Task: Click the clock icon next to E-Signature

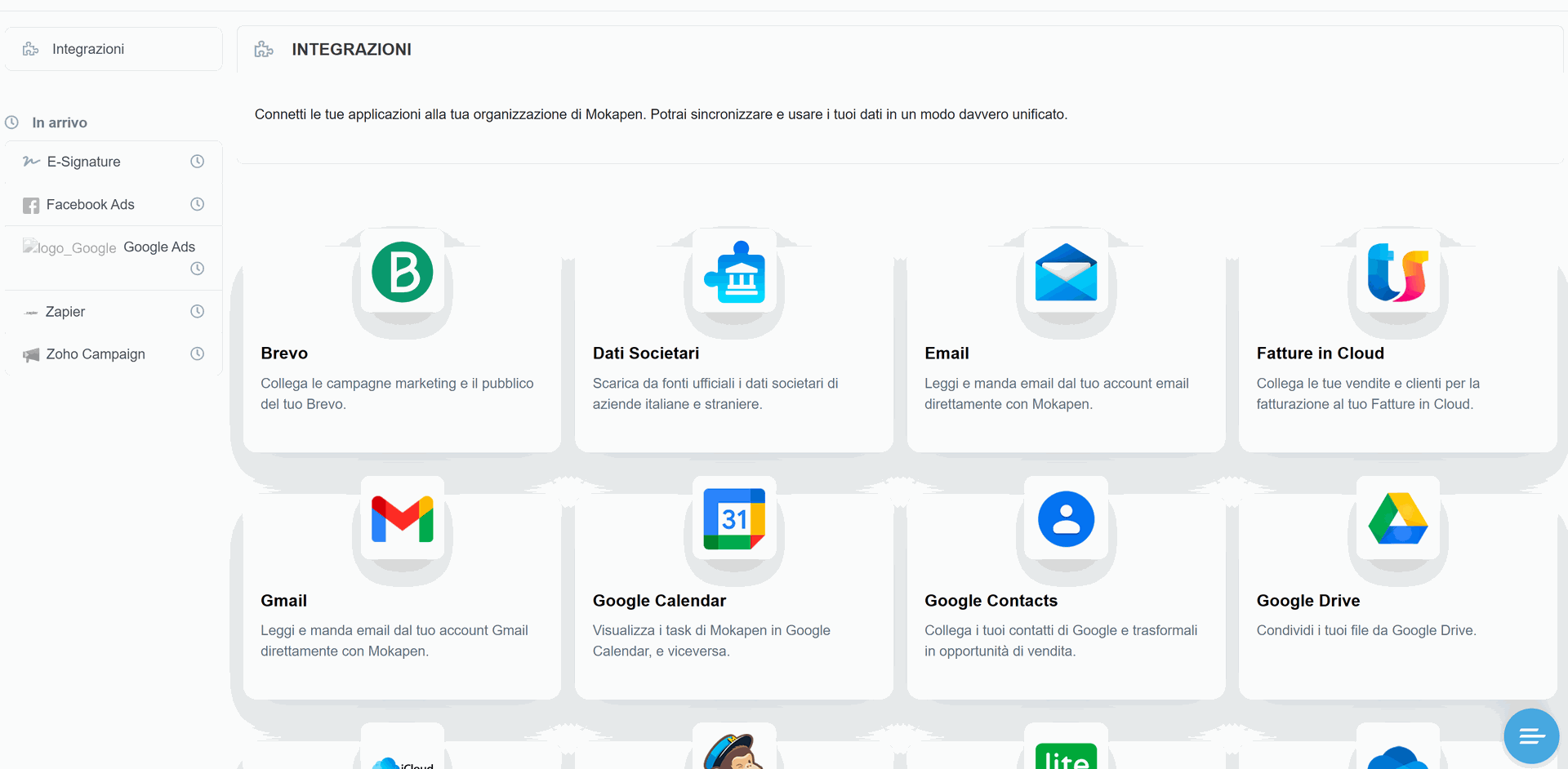Action: (x=197, y=162)
